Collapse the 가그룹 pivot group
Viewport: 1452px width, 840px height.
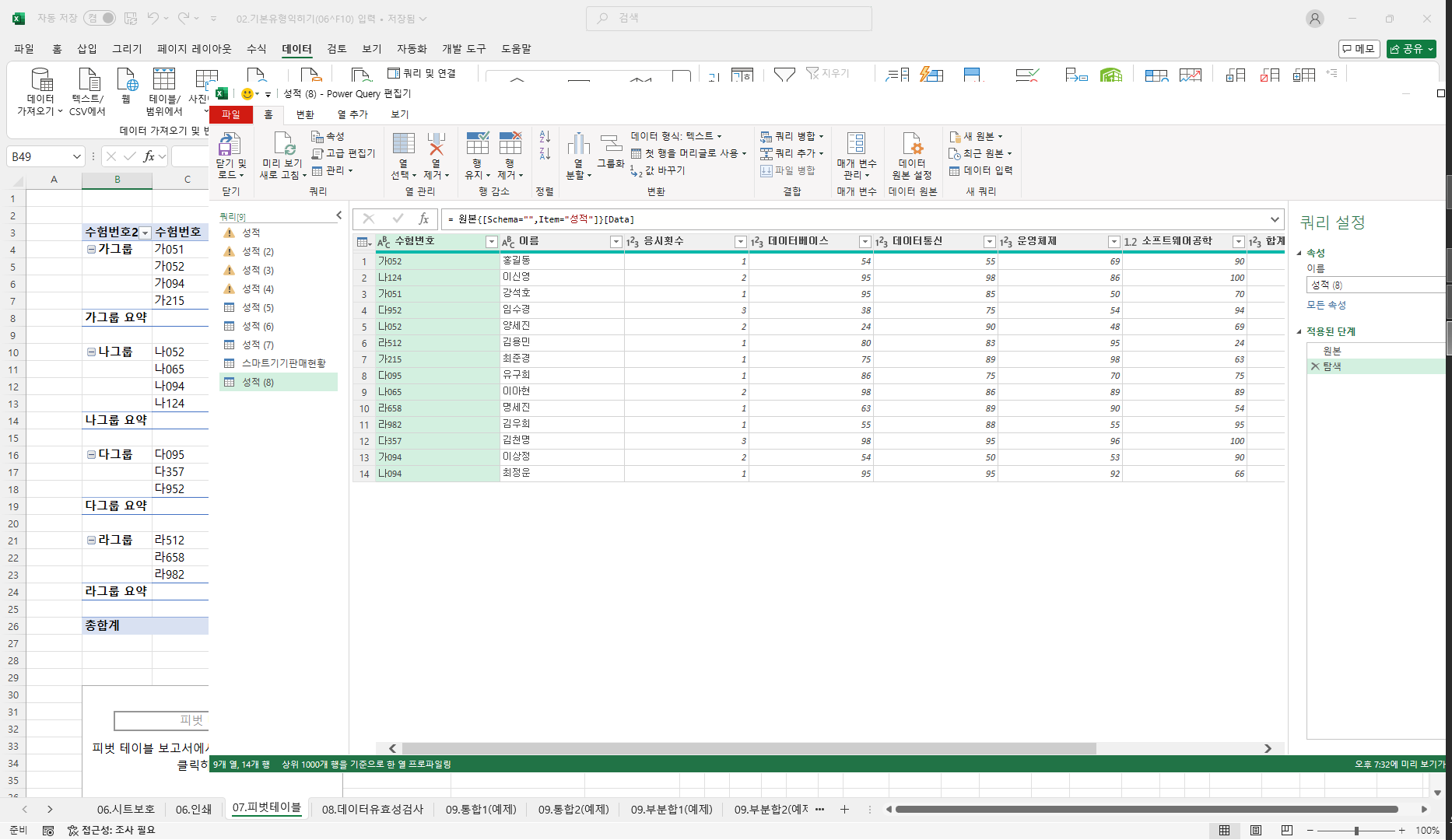91,250
